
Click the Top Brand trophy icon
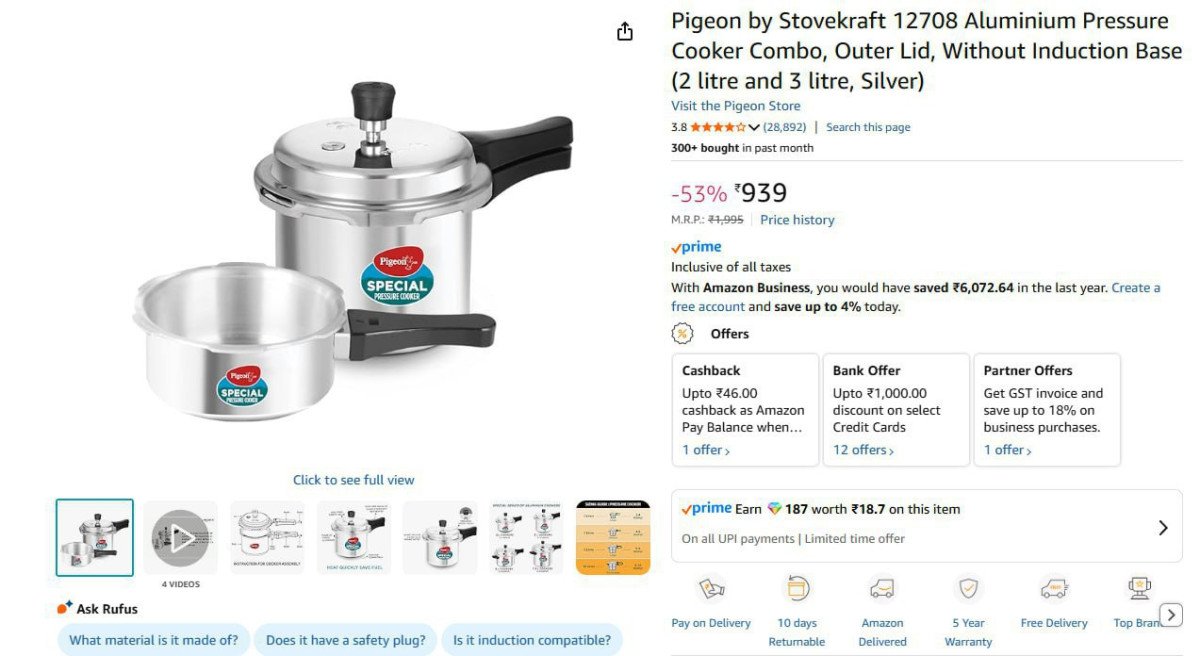pyautogui.click(x=1138, y=590)
